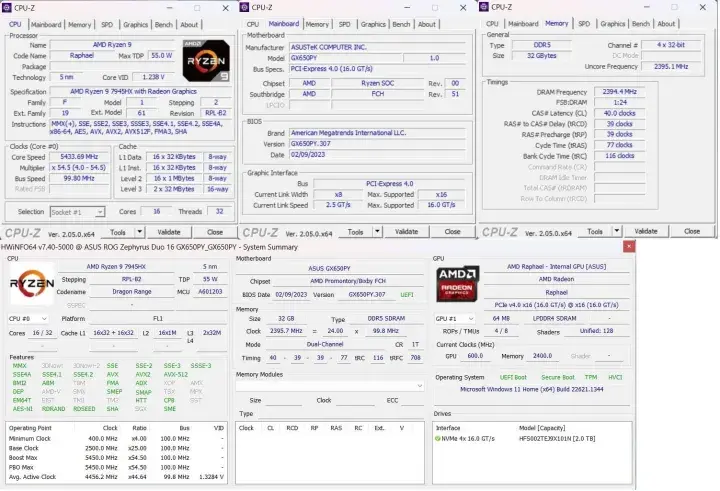Click the Current Link Speed 2.5 GT/s field

[x=338, y=205]
